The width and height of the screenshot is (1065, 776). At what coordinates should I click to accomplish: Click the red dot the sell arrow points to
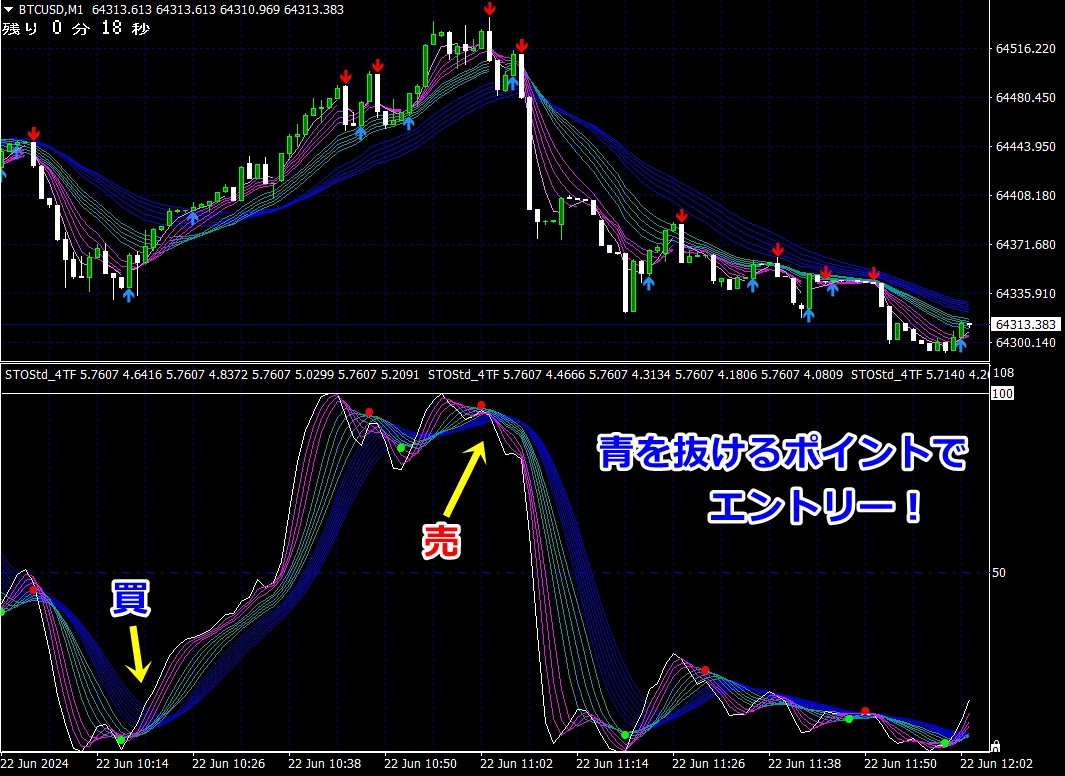point(481,405)
